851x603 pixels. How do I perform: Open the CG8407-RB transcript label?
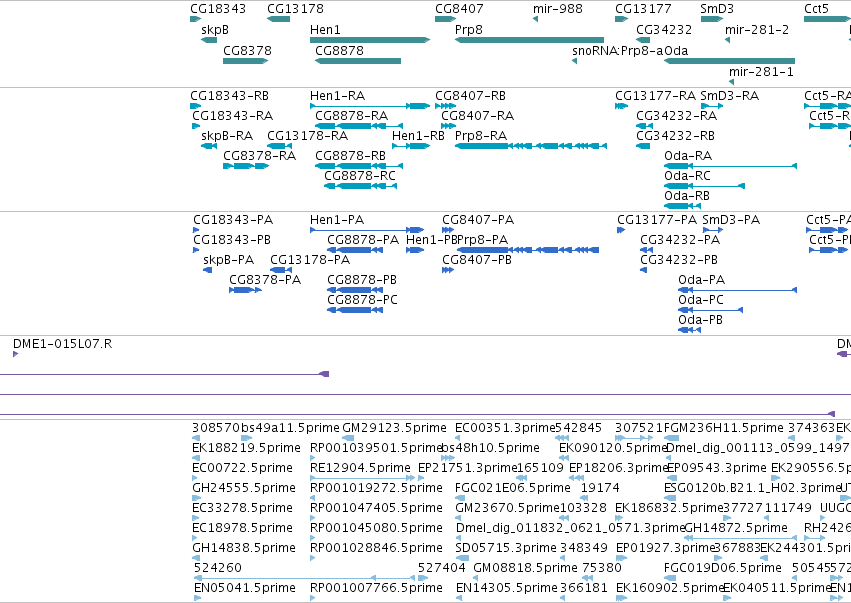pyautogui.click(x=471, y=96)
